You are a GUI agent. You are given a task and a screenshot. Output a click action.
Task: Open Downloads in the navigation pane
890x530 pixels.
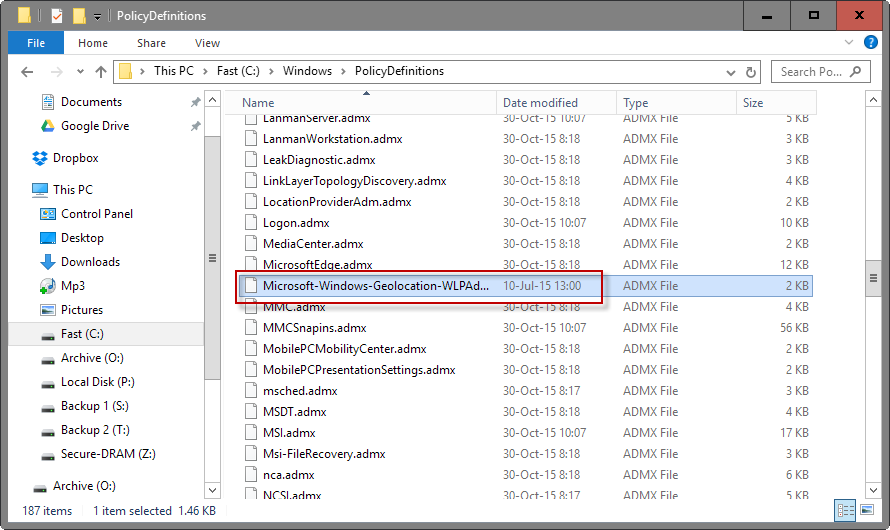pos(90,262)
